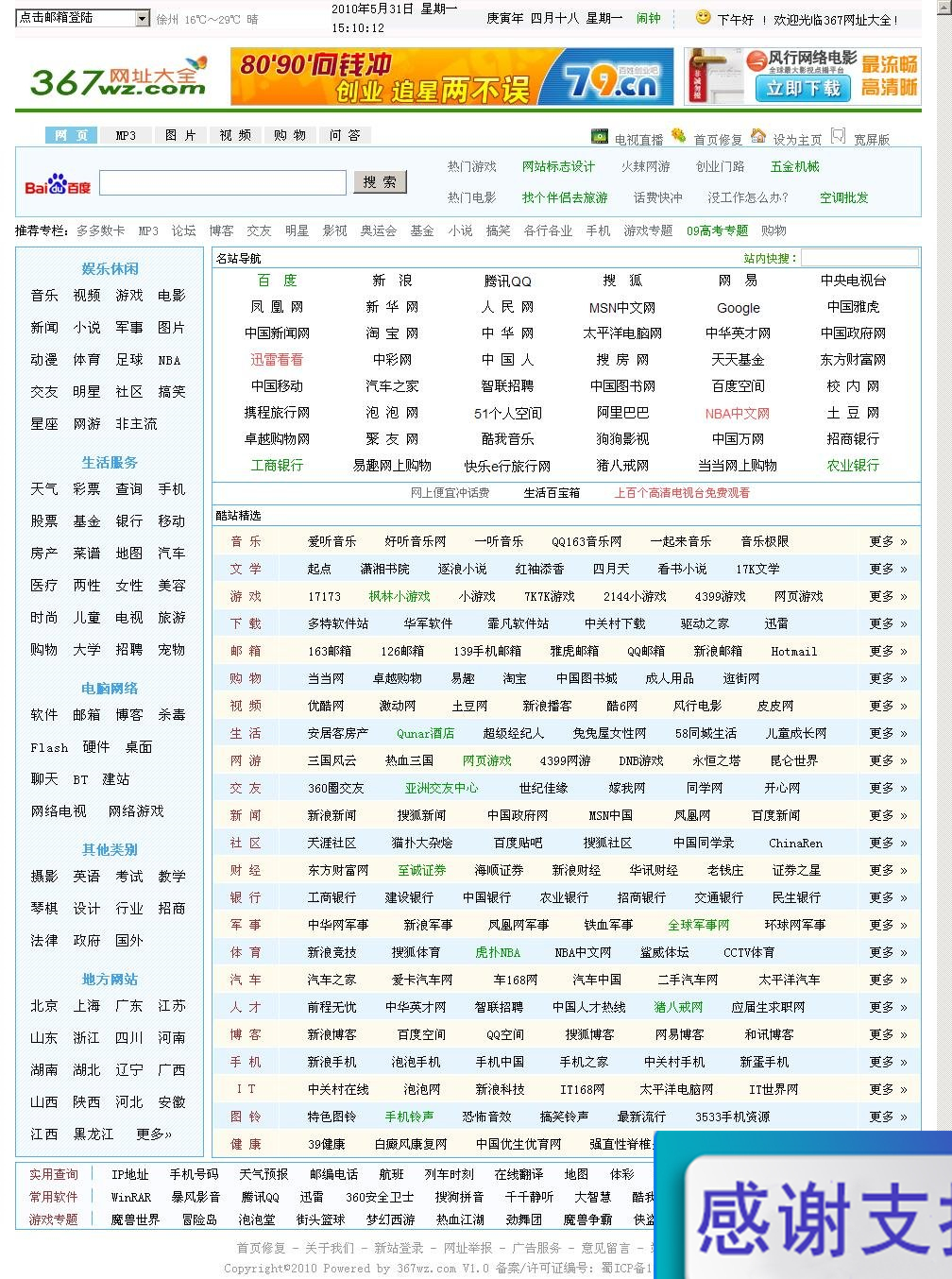Open 黑龙江 under 地方网站
The width and height of the screenshot is (952, 1279).
click(x=93, y=1134)
